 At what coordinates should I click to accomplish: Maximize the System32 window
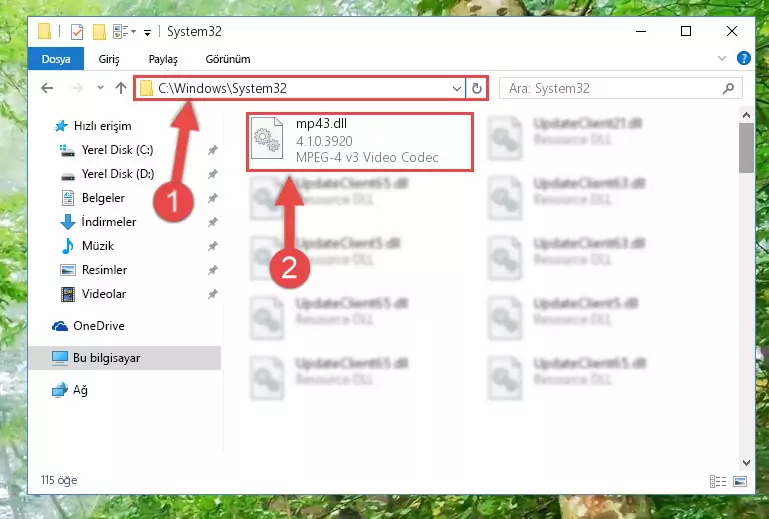coord(686,31)
